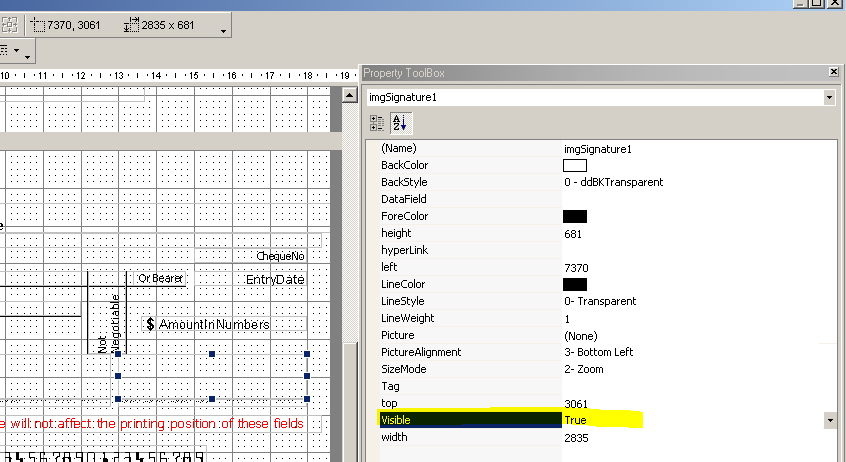Click the ForeColor black color swatch
The width and height of the screenshot is (846, 462).
[x=574, y=216]
